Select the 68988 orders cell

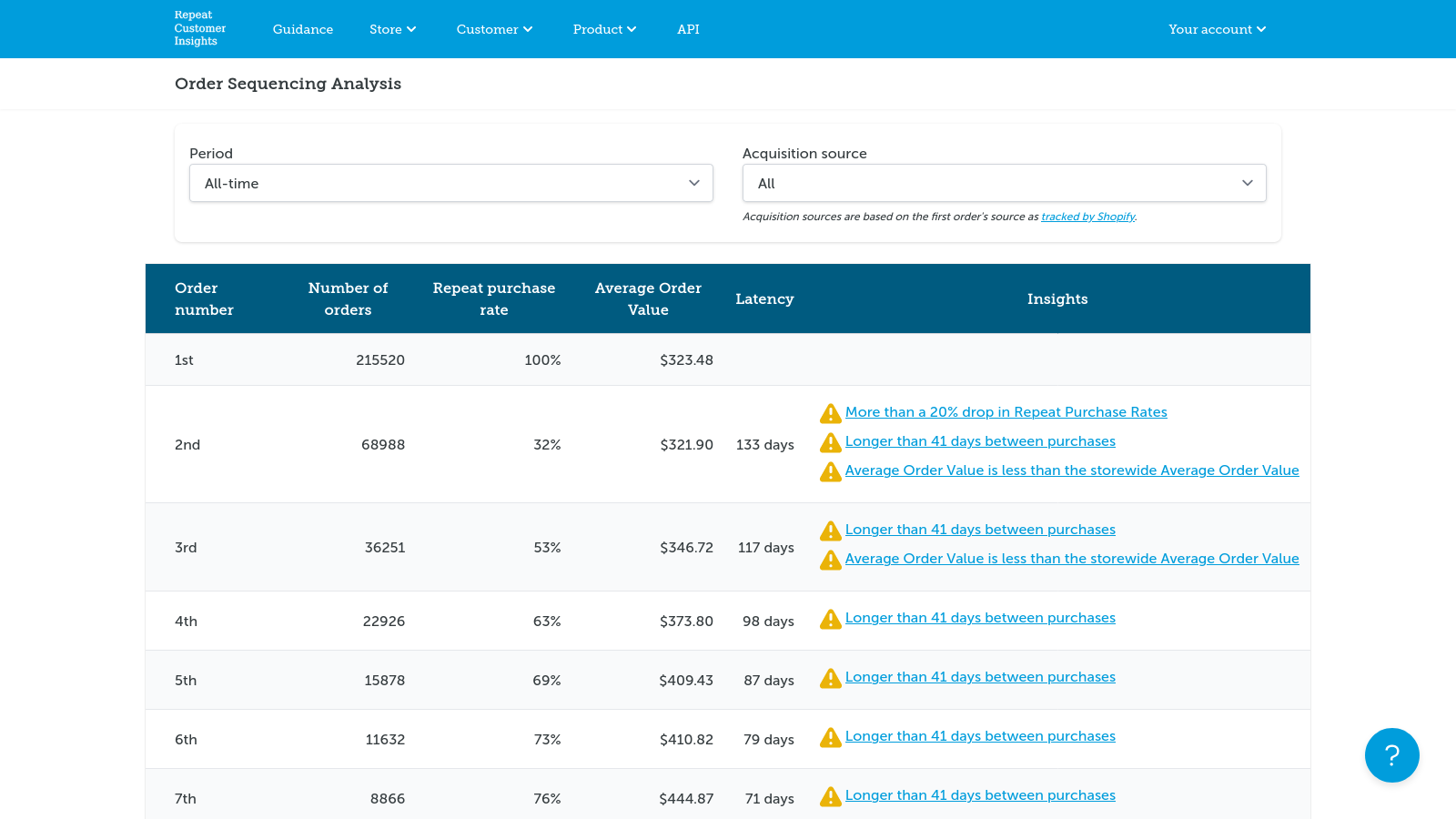[x=383, y=445]
